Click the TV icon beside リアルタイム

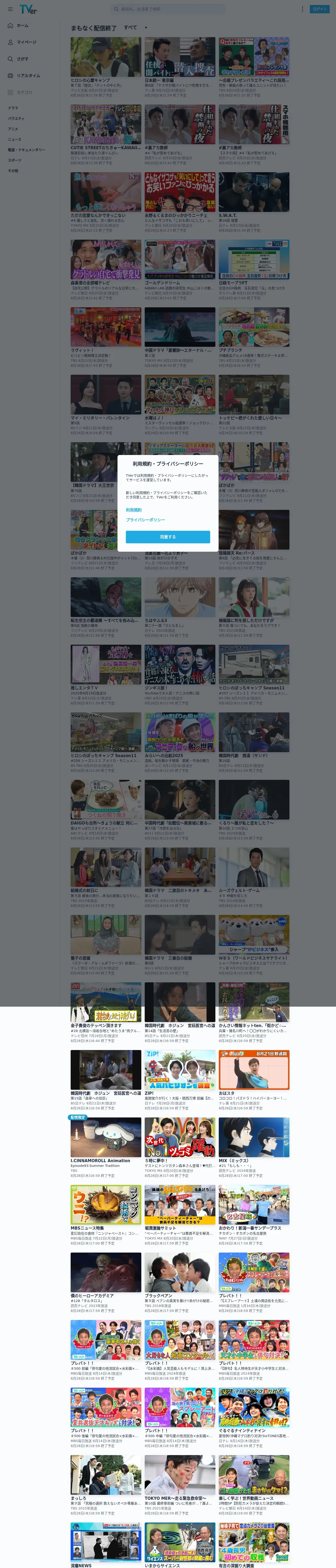pyautogui.click(x=10, y=76)
